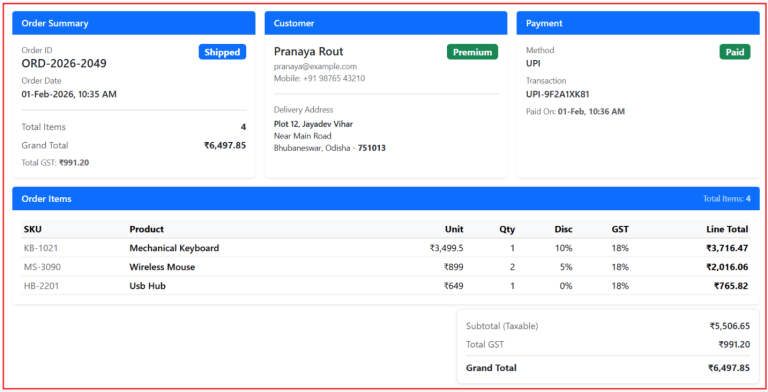Click Total GST ₹991.20 in Order Summary
This screenshot has width=768, height=392.
pos(55,163)
